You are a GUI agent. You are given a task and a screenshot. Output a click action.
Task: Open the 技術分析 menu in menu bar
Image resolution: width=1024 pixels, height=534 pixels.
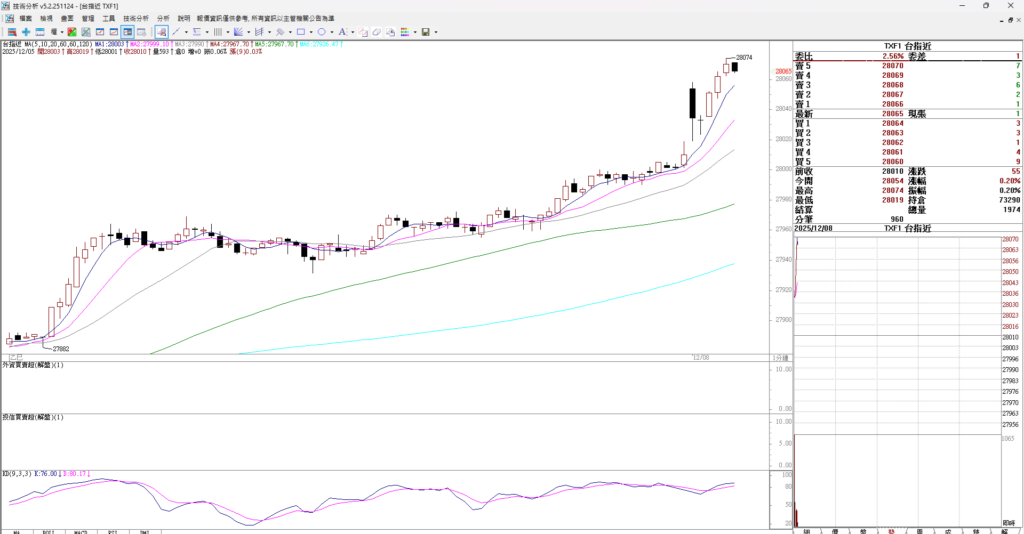point(136,19)
